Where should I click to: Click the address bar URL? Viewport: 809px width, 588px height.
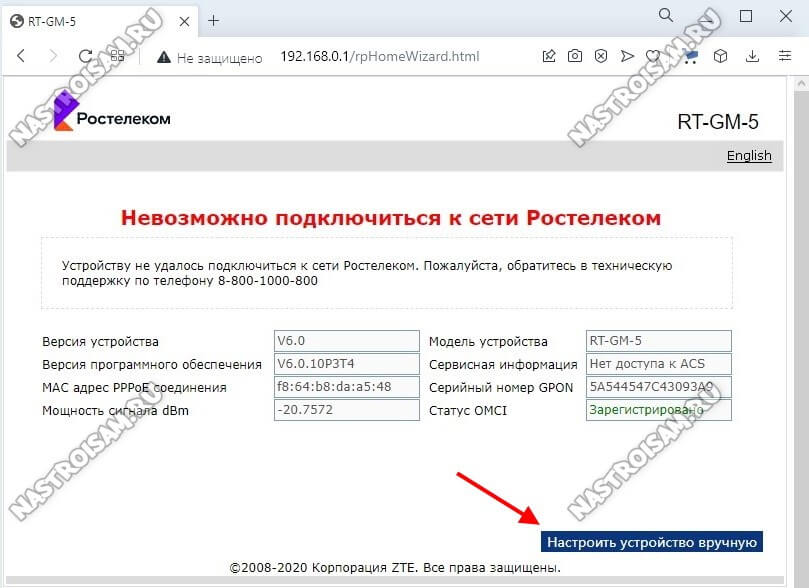tap(379, 57)
